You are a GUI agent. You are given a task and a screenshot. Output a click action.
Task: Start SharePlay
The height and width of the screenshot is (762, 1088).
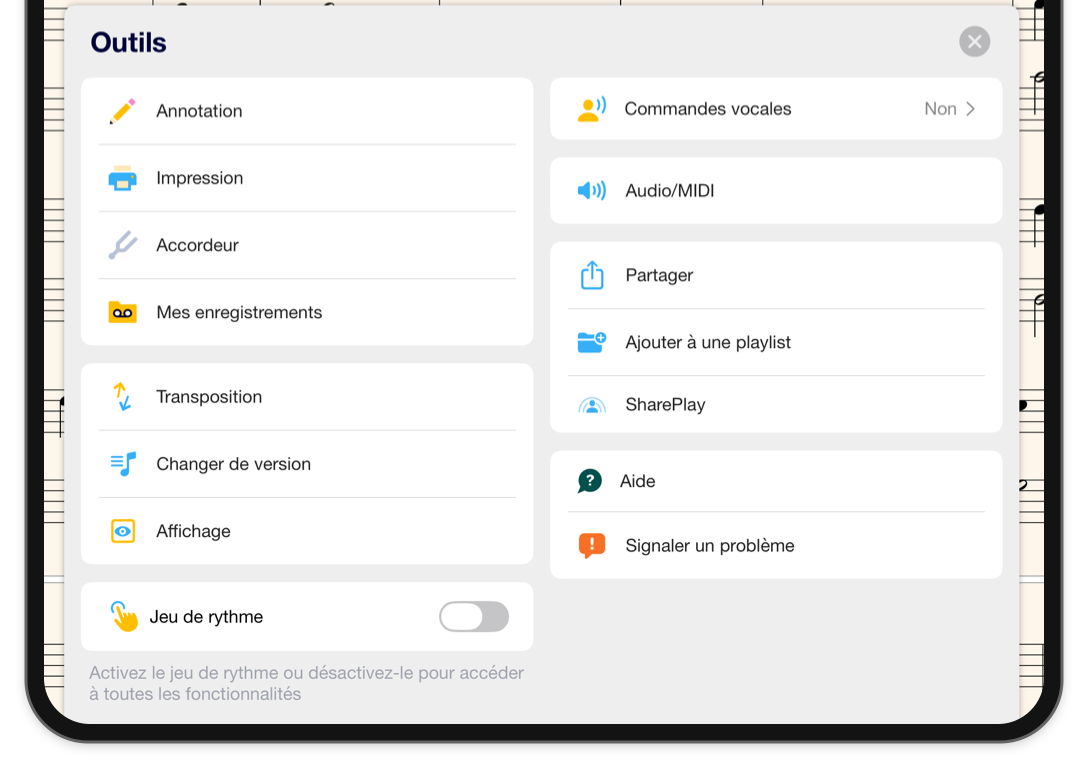click(x=776, y=405)
